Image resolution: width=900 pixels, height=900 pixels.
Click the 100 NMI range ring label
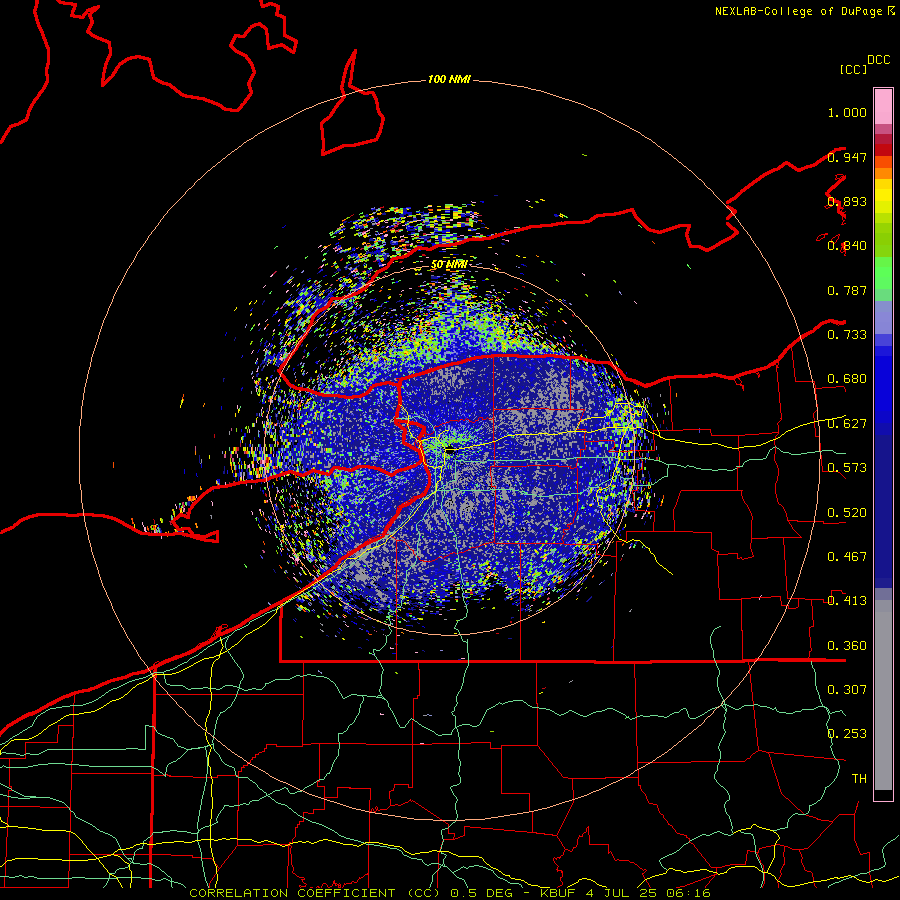click(449, 79)
